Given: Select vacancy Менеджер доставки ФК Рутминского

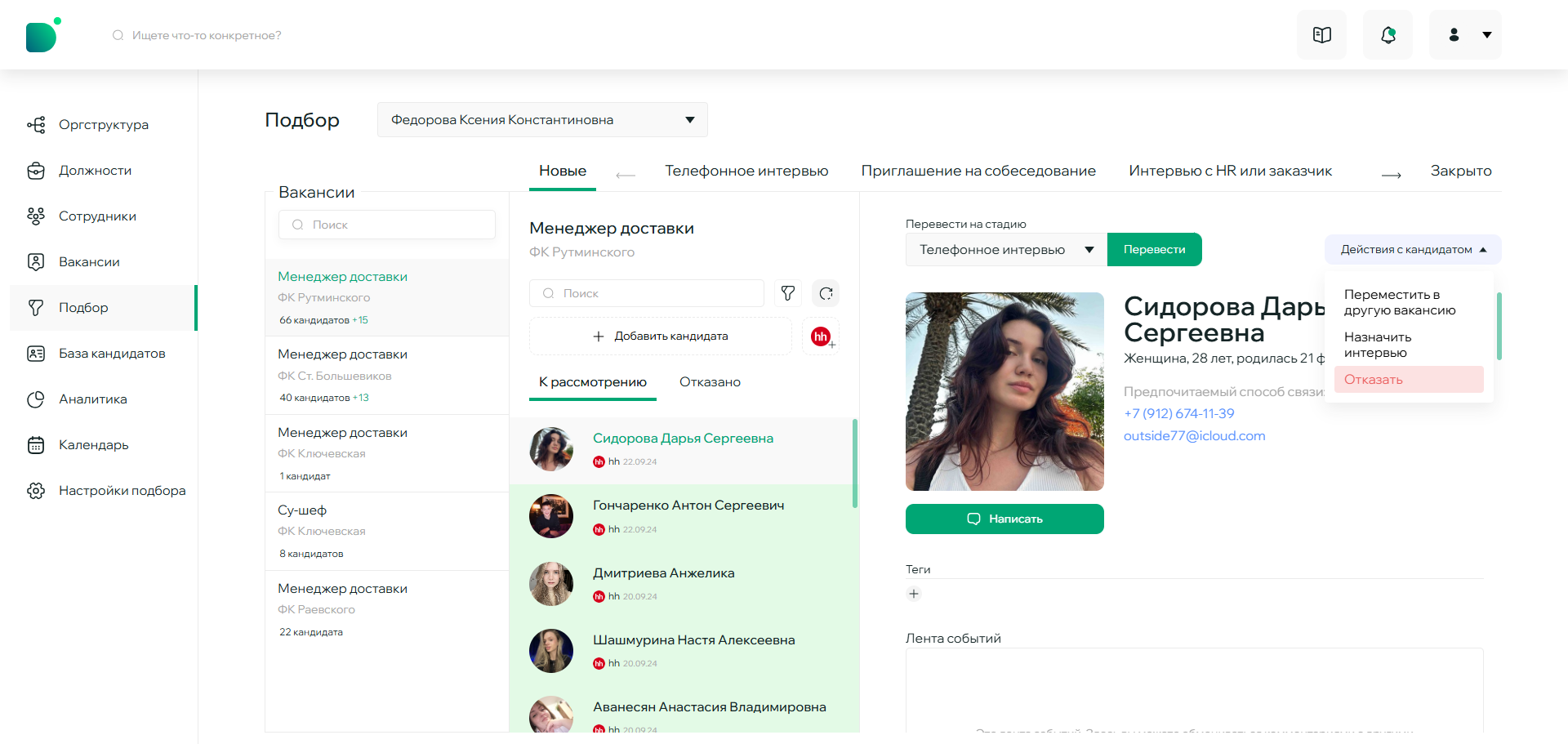Looking at the screenshot, I should [387, 297].
